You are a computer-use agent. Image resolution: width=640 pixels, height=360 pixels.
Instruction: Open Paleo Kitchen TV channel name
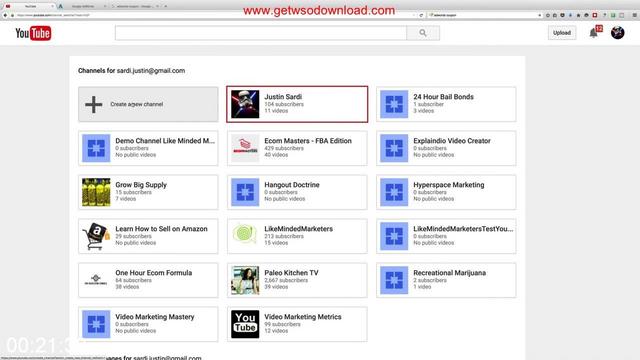pyautogui.click(x=291, y=273)
